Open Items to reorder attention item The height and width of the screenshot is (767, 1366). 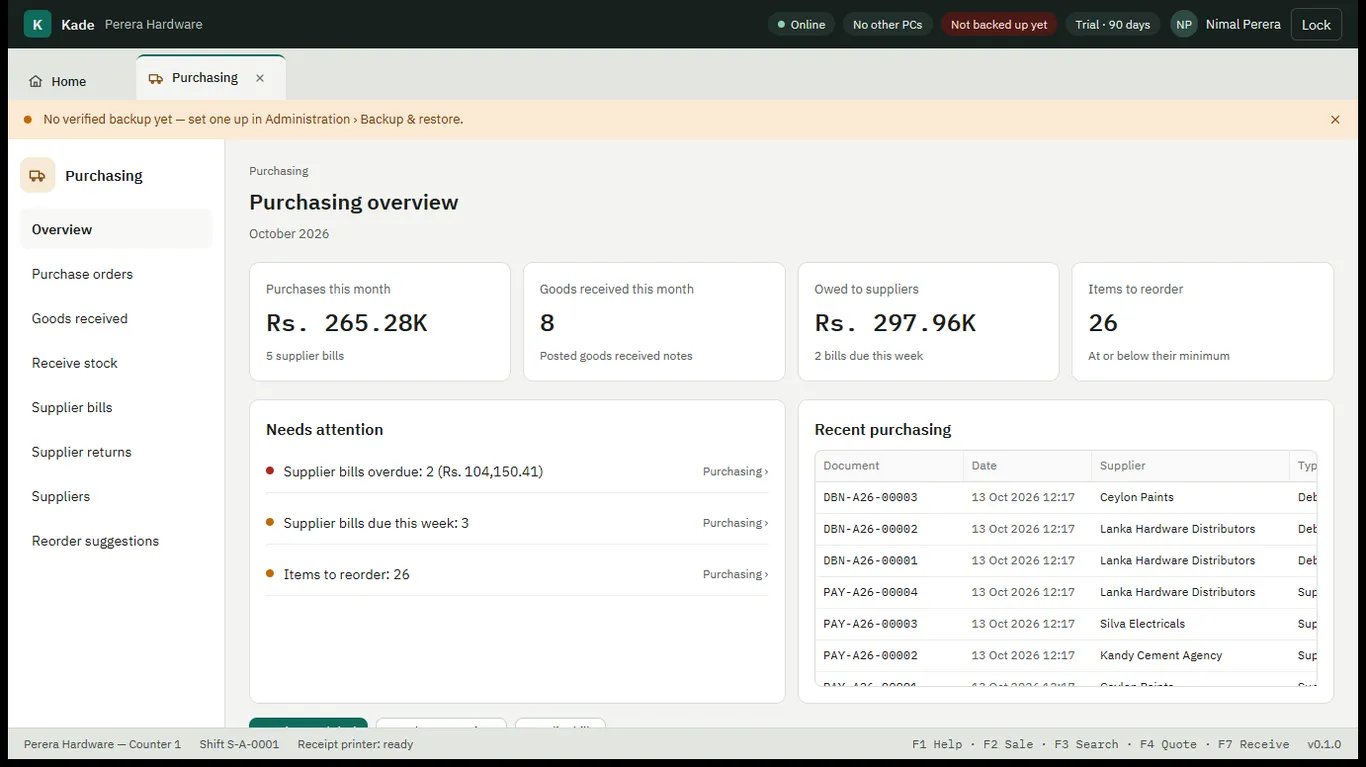tap(517, 575)
